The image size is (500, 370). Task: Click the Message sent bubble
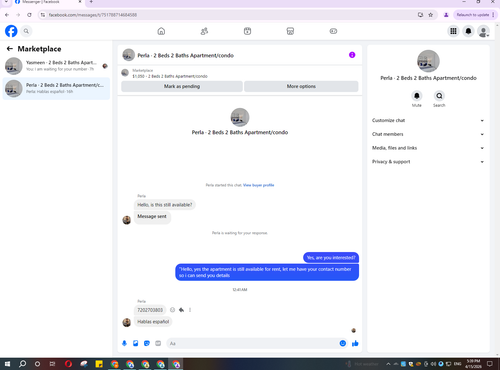click(152, 217)
